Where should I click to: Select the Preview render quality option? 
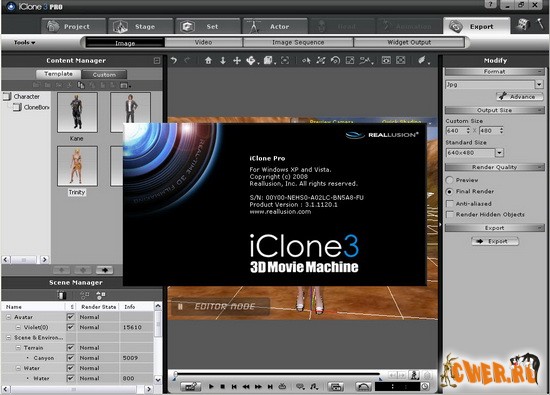coord(449,180)
